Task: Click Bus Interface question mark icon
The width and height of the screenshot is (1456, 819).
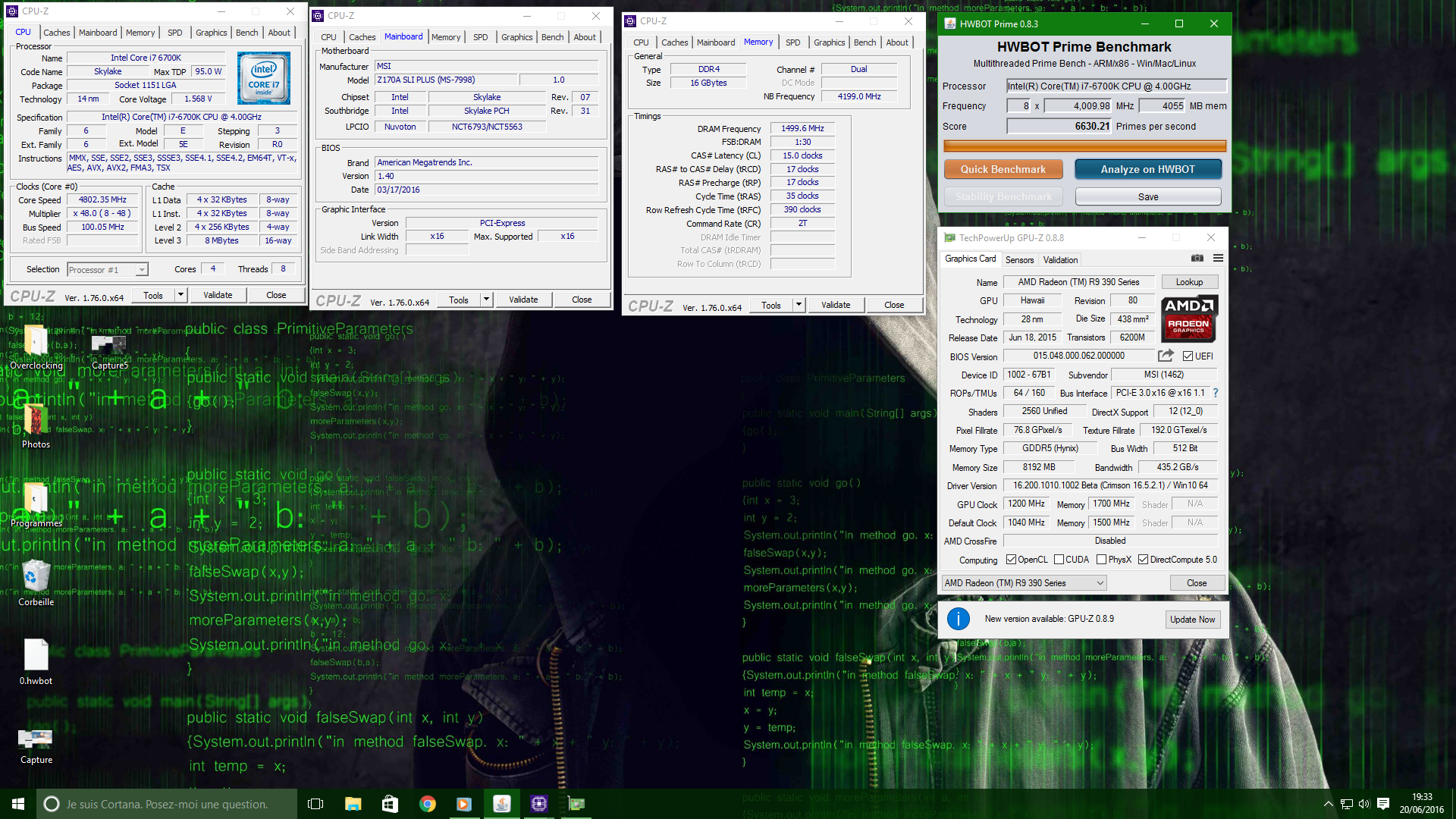Action: (1216, 393)
